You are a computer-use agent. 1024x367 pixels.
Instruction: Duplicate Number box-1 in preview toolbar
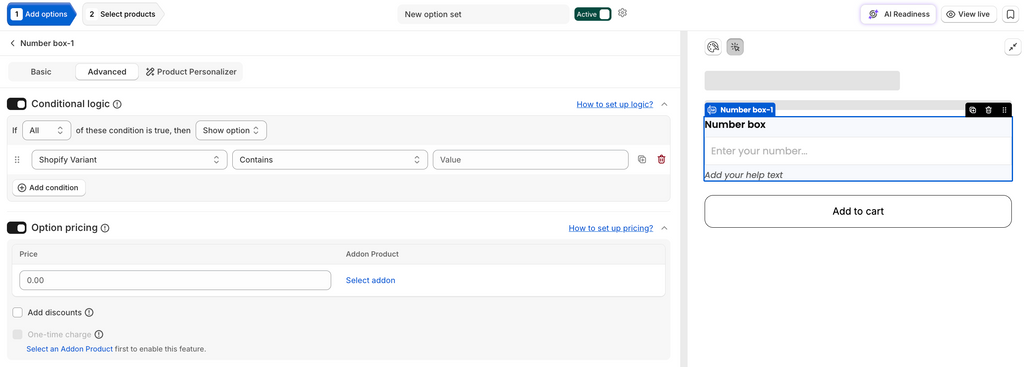point(972,110)
